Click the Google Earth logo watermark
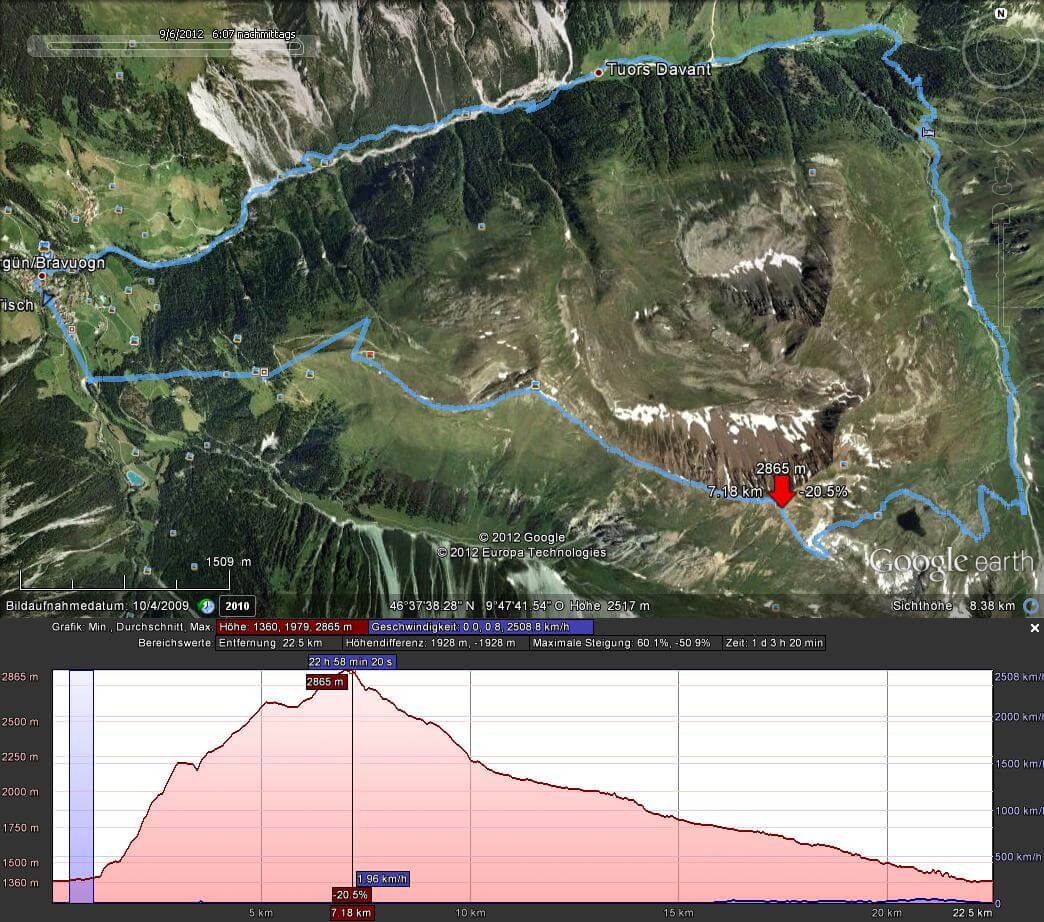 point(950,561)
